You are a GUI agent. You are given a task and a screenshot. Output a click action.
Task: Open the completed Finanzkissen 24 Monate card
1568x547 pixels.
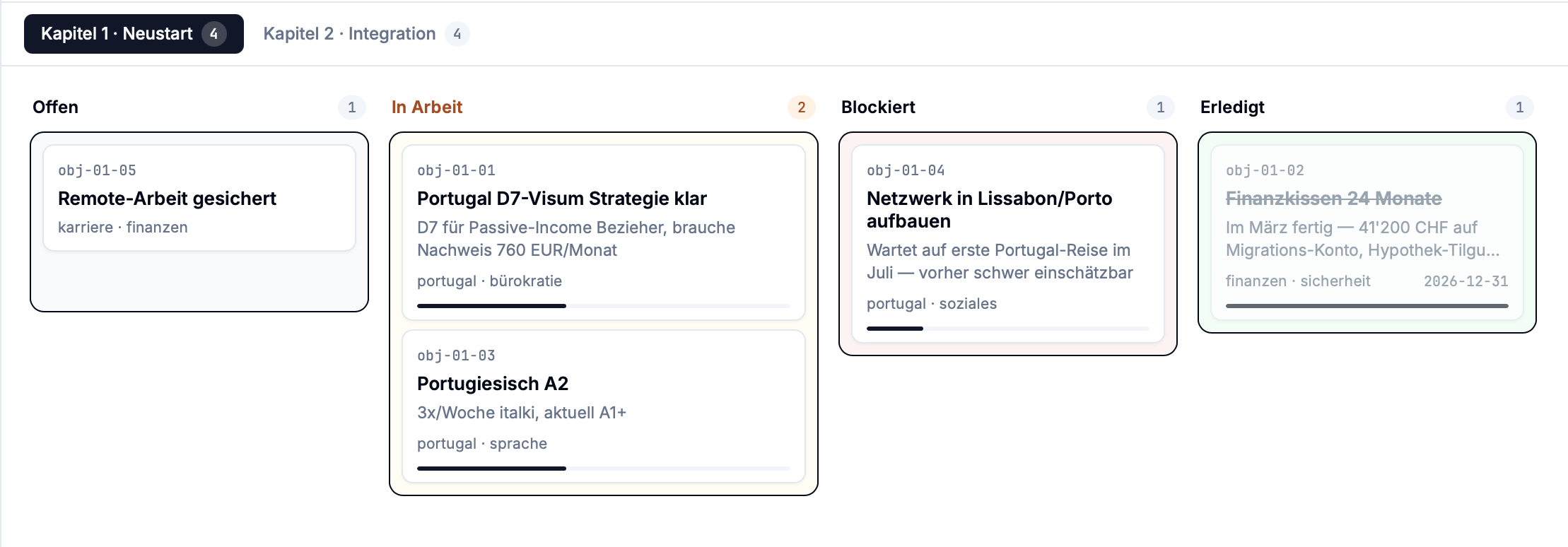1367,226
